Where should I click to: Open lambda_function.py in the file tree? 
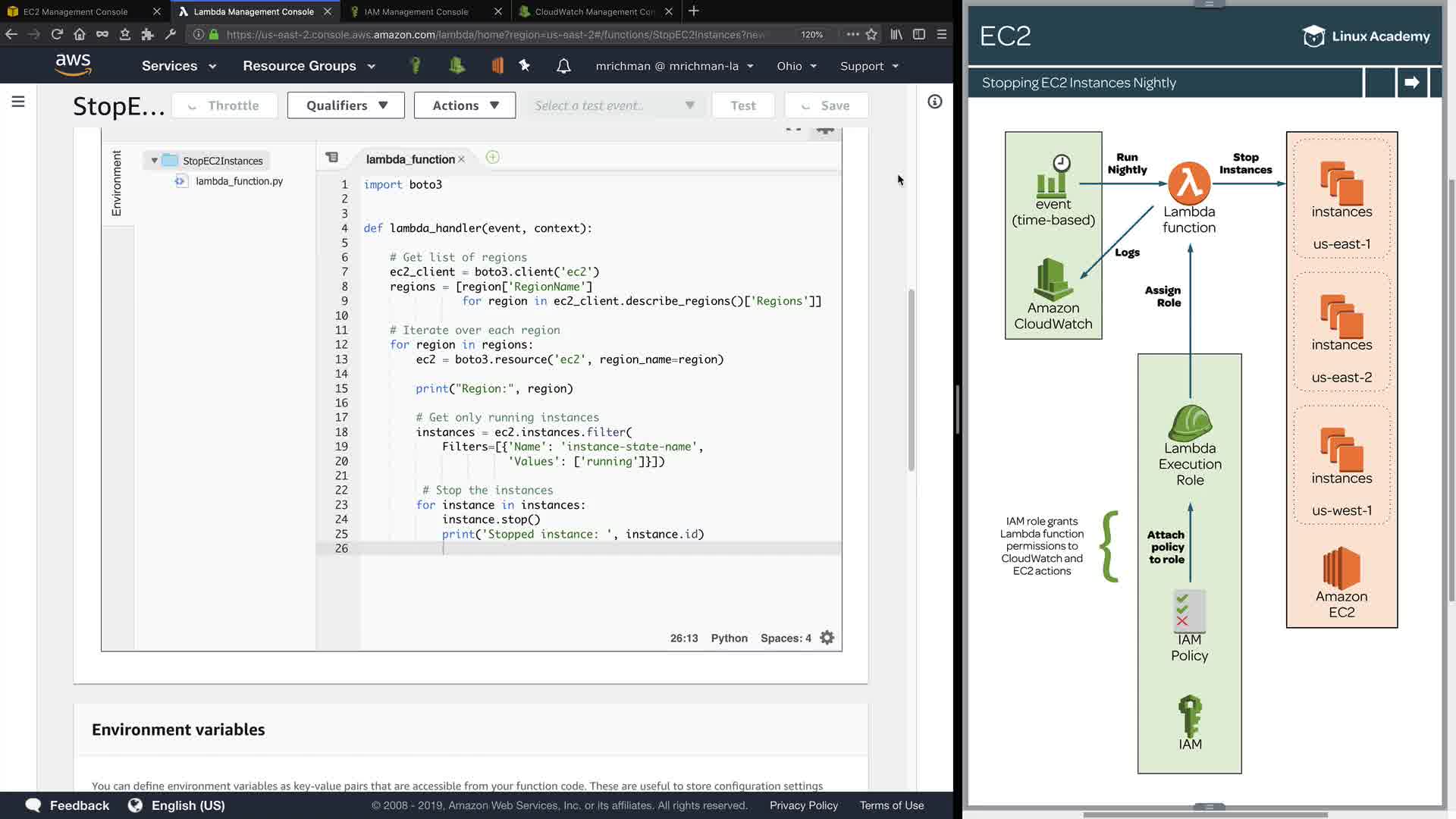[239, 181]
